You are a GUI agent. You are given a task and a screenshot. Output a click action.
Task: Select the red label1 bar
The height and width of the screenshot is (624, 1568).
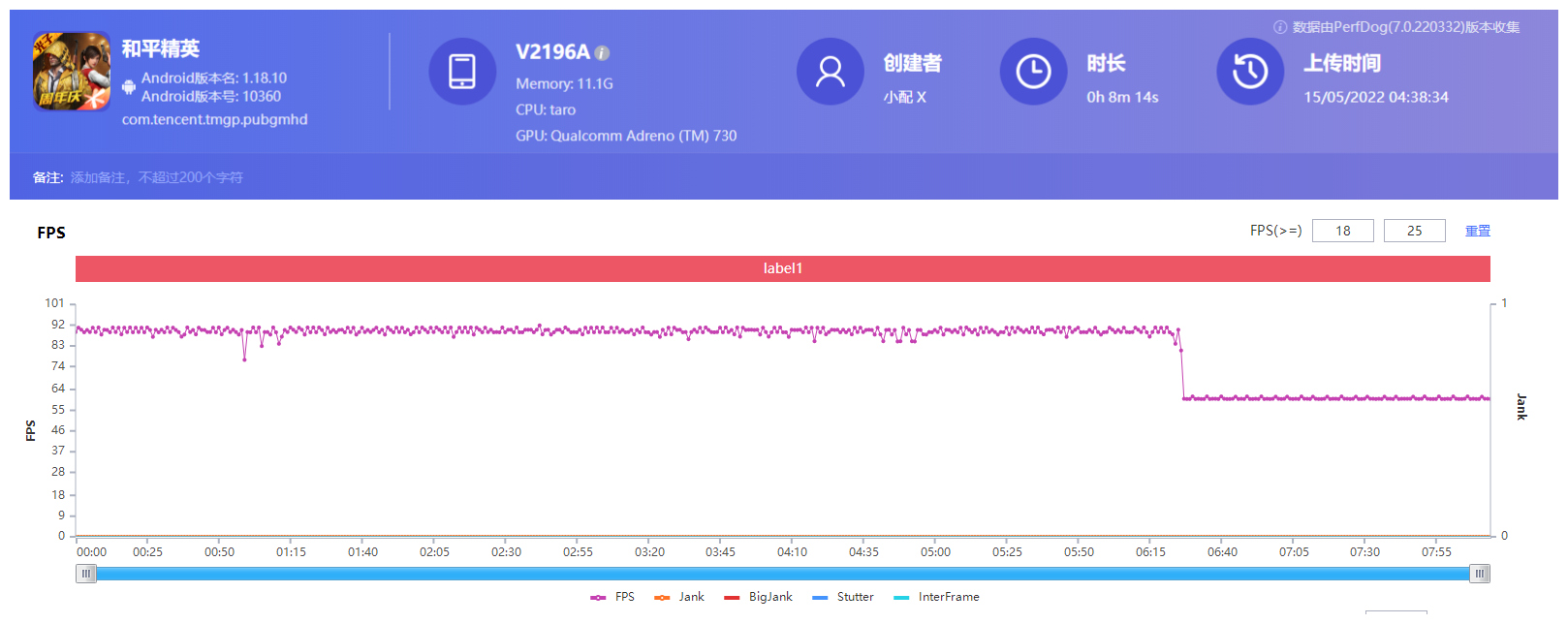click(782, 268)
